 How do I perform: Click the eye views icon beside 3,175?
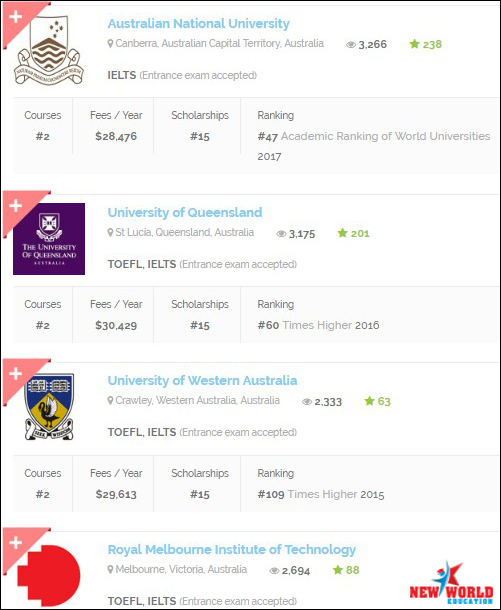[x=281, y=234]
